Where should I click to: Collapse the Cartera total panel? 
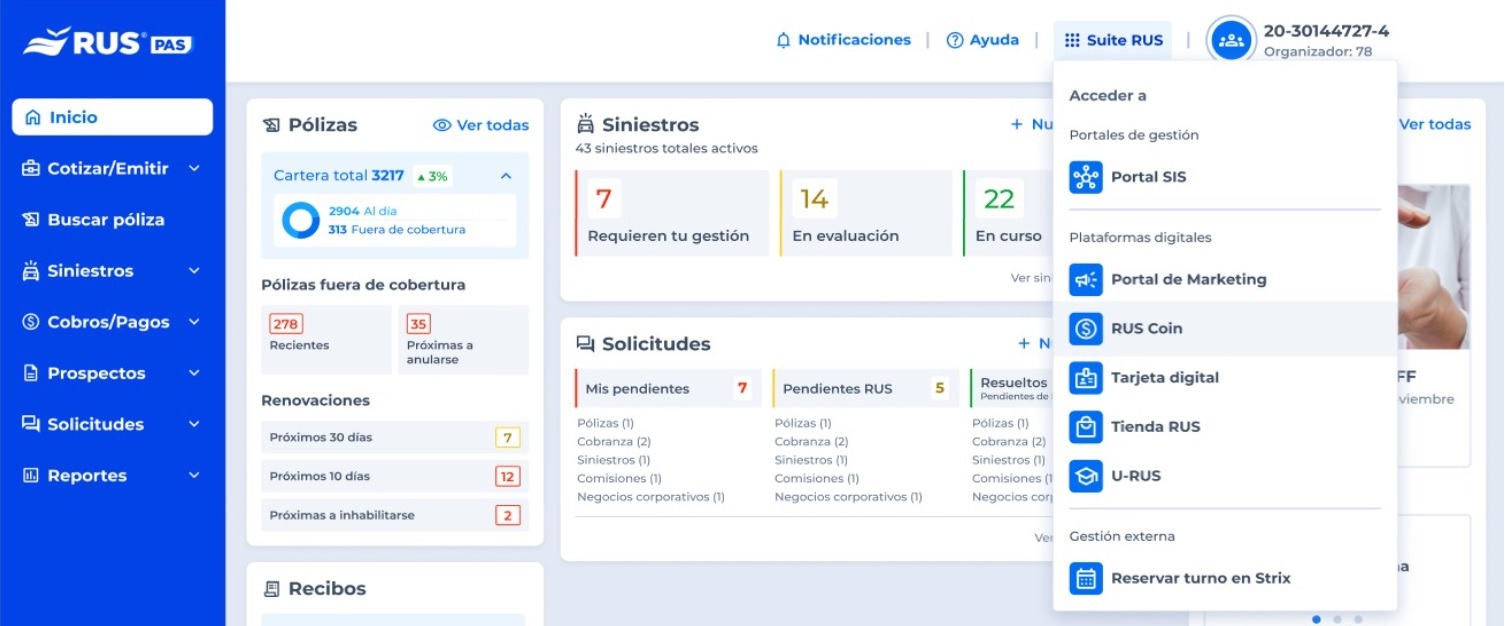(x=506, y=176)
